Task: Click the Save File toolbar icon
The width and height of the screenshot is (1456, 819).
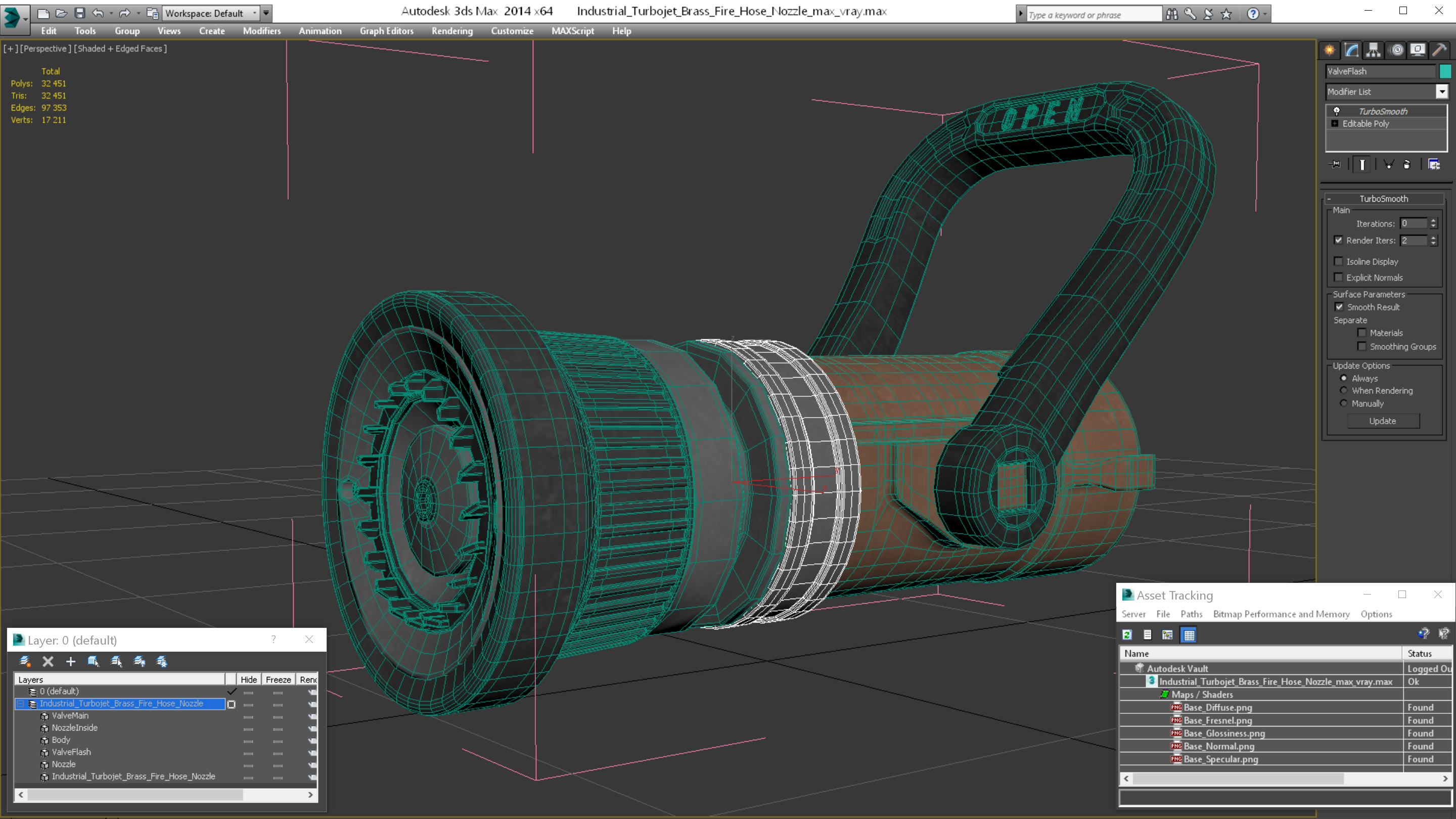Action: pyautogui.click(x=80, y=13)
